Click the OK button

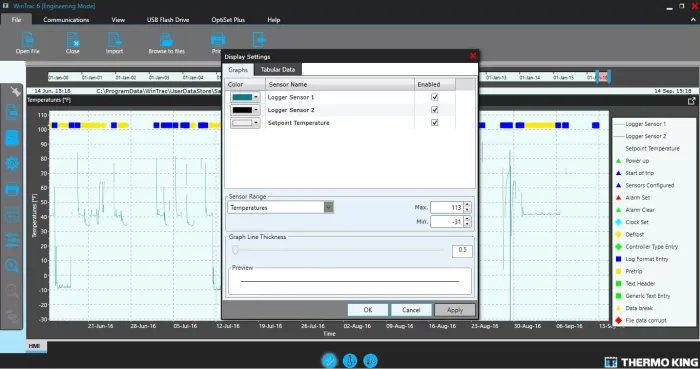[368, 310]
